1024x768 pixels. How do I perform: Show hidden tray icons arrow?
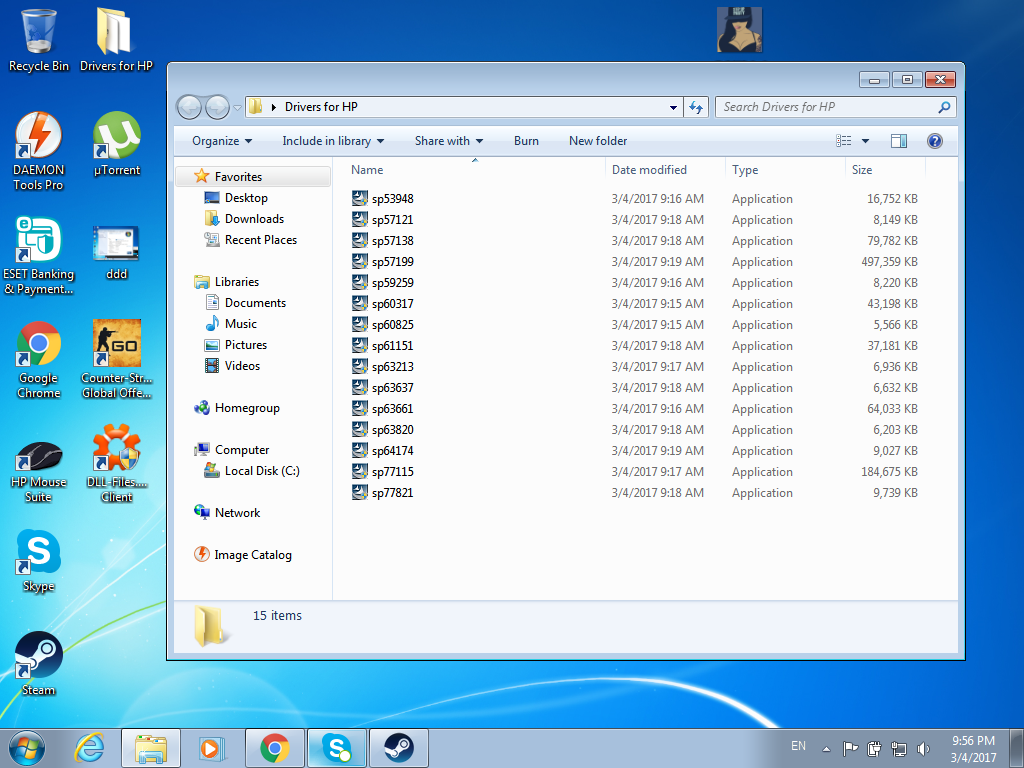[826, 749]
